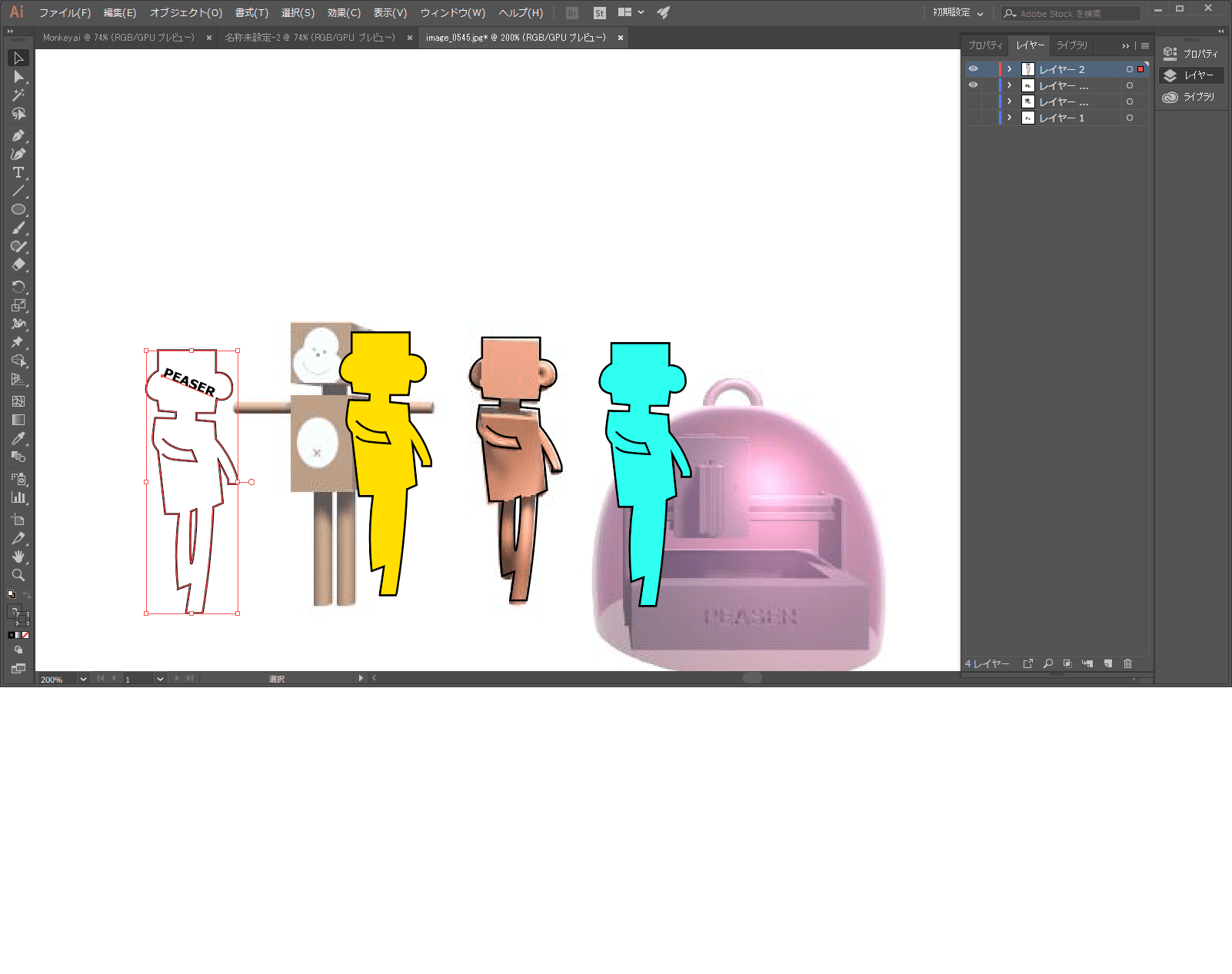Open the オブジェクト(O) menu
This screenshot has width=1232, height=974.
[185, 13]
